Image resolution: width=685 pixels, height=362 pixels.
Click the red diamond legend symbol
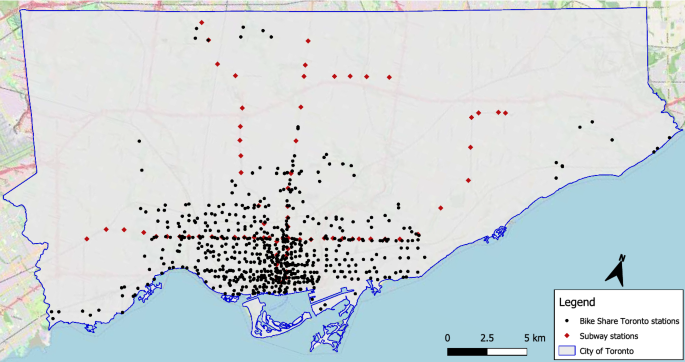pyautogui.click(x=567, y=336)
